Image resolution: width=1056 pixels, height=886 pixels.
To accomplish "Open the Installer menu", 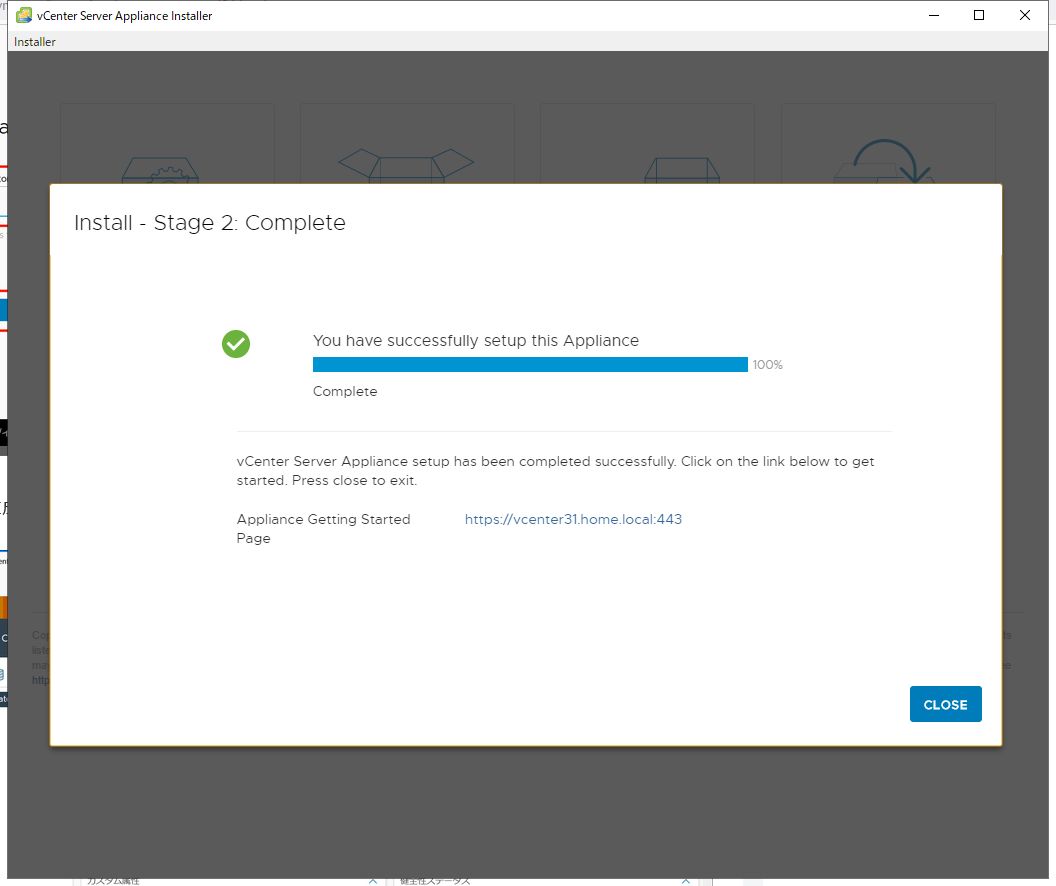I will pos(35,42).
